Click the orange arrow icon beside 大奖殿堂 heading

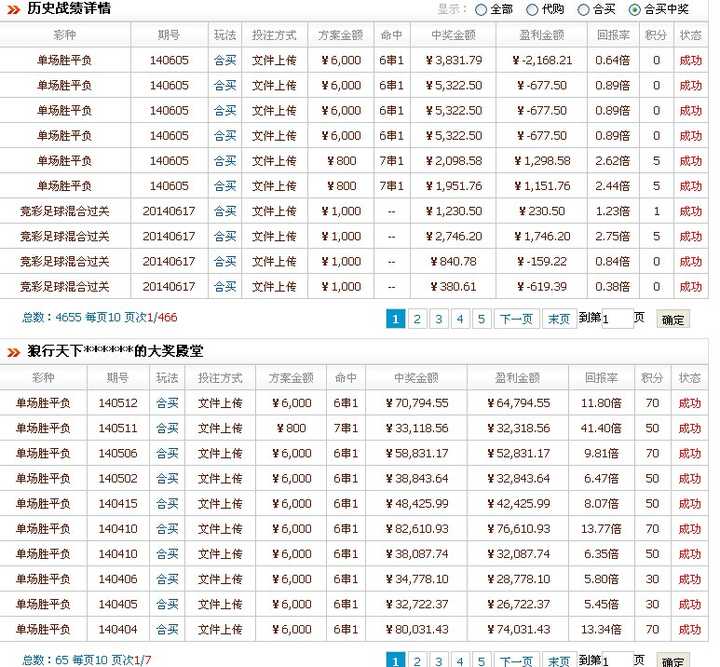click(x=14, y=352)
